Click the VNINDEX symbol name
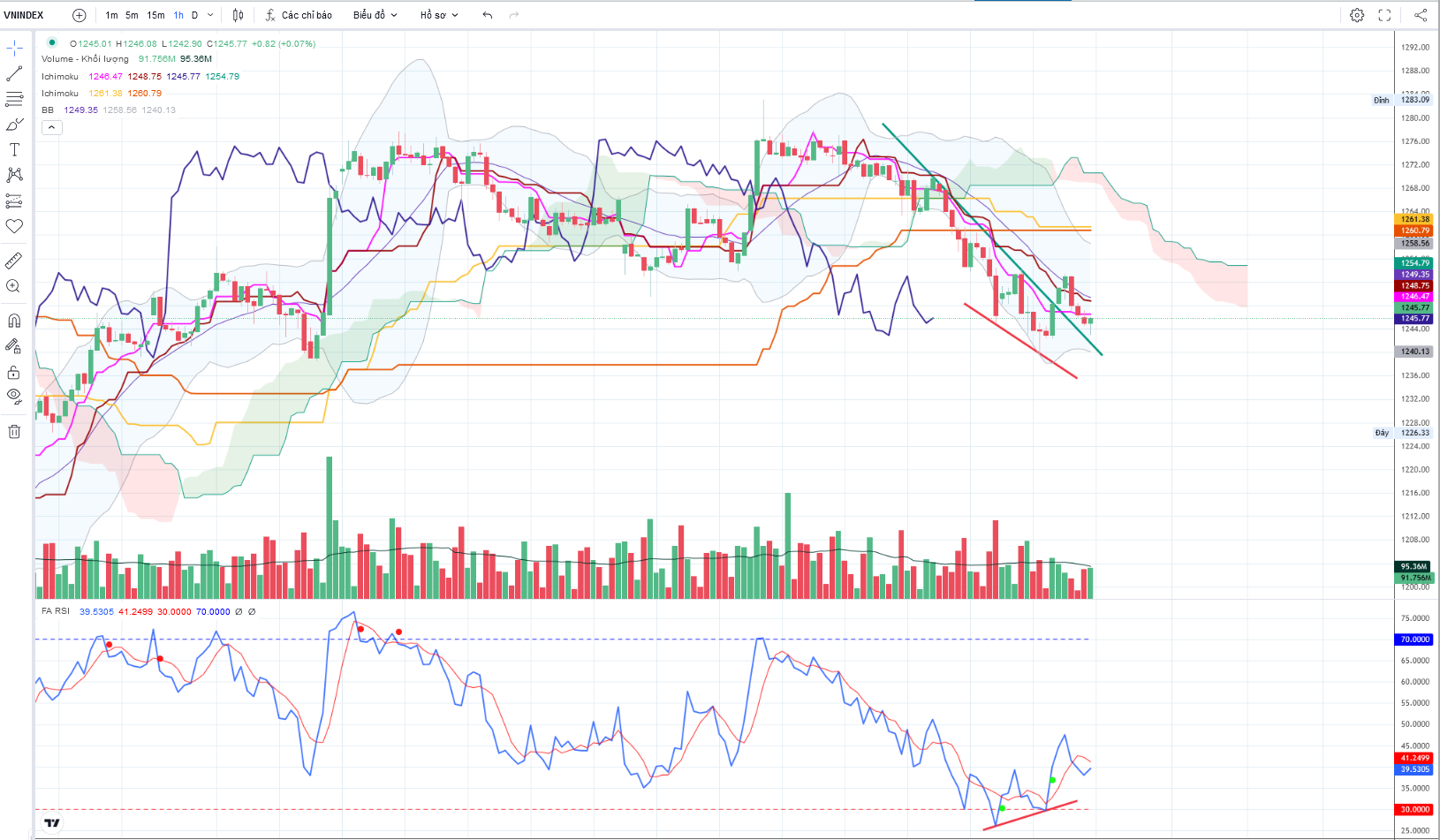Screen dimensions: 1440x840 pos(24,15)
